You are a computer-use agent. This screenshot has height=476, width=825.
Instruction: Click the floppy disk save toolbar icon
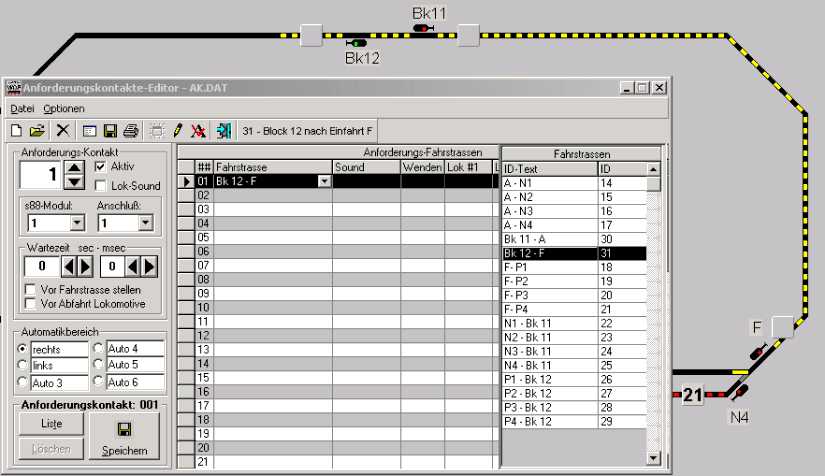(110, 130)
